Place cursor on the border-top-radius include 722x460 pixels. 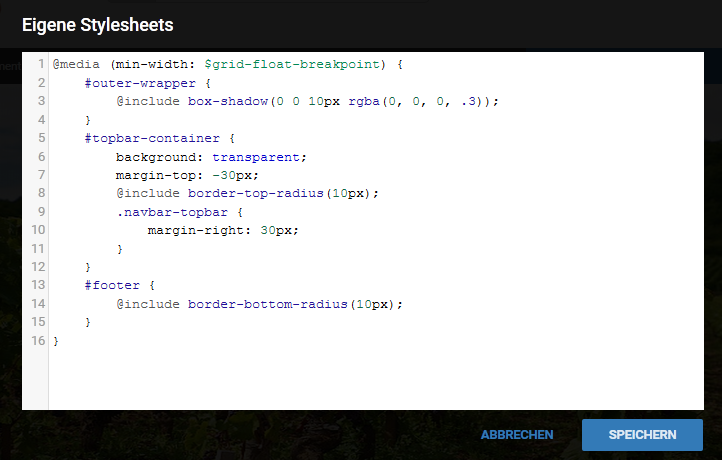[x=260, y=193]
